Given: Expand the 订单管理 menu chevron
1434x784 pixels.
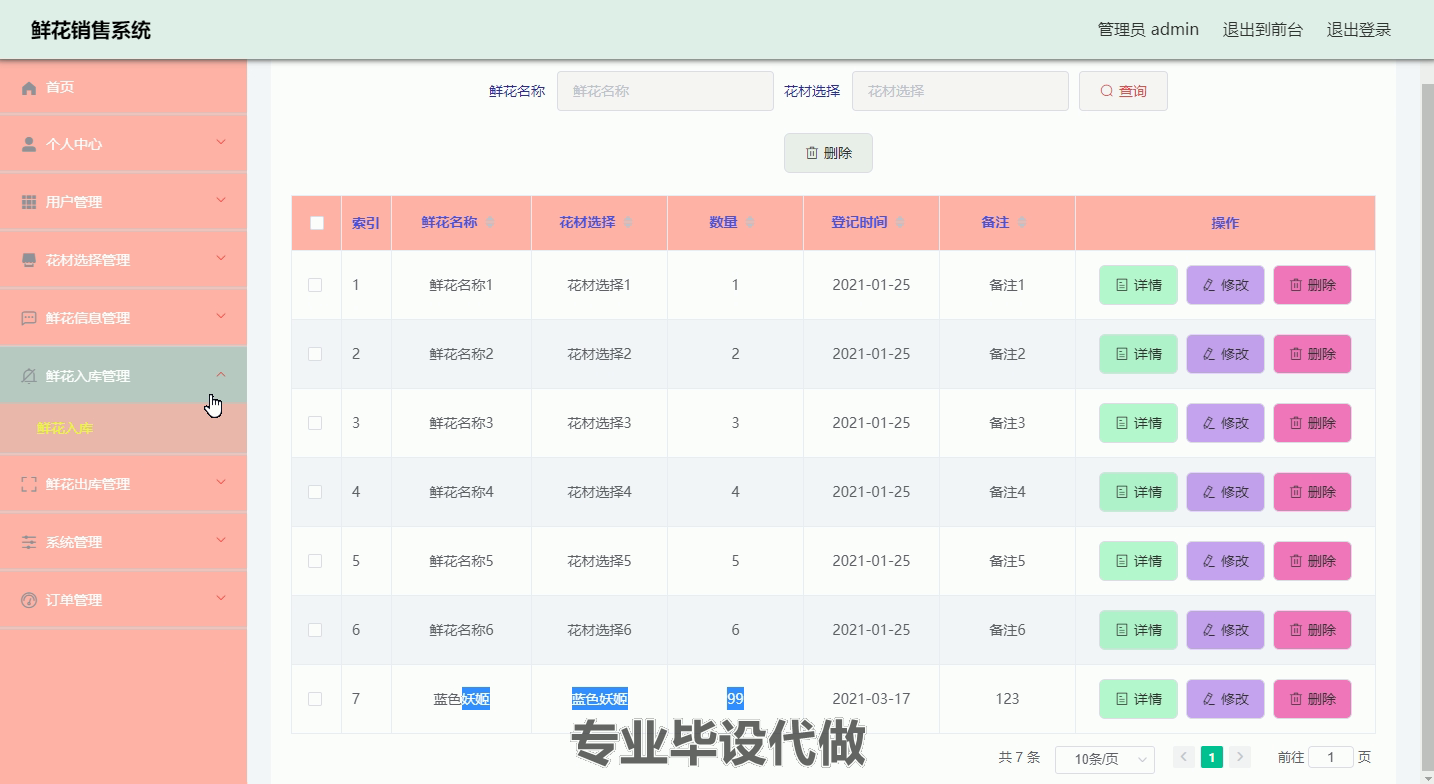Looking at the screenshot, I should (221, 599).
